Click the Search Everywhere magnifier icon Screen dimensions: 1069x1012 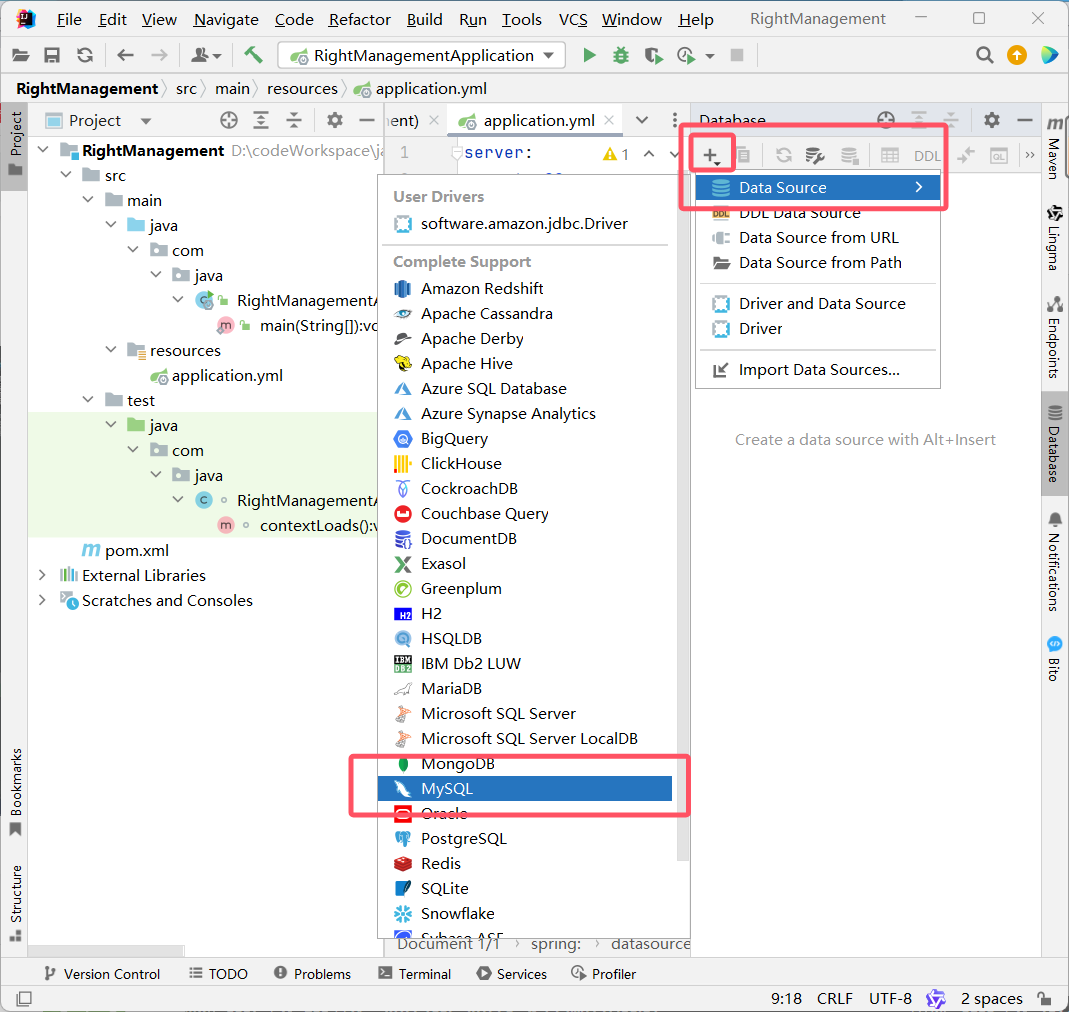tap(984, 55)
